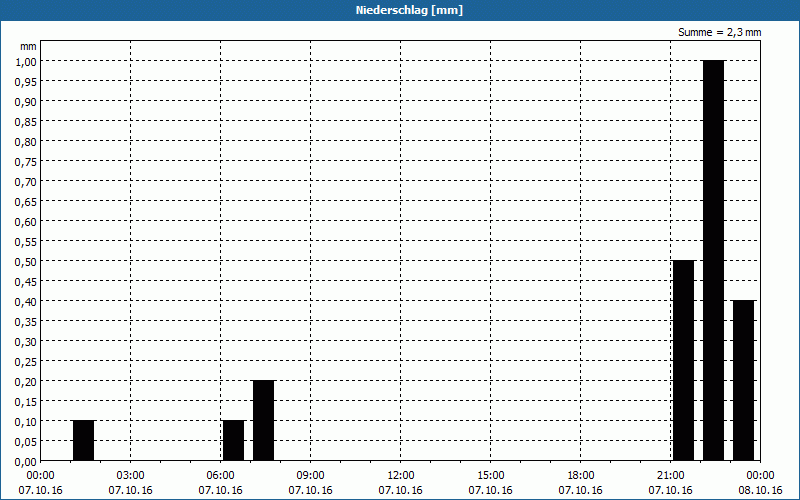Click the 0,05 y-axis label
Image resolution: width=800 pixels, height=500 pixels.
tap(26, 442)
